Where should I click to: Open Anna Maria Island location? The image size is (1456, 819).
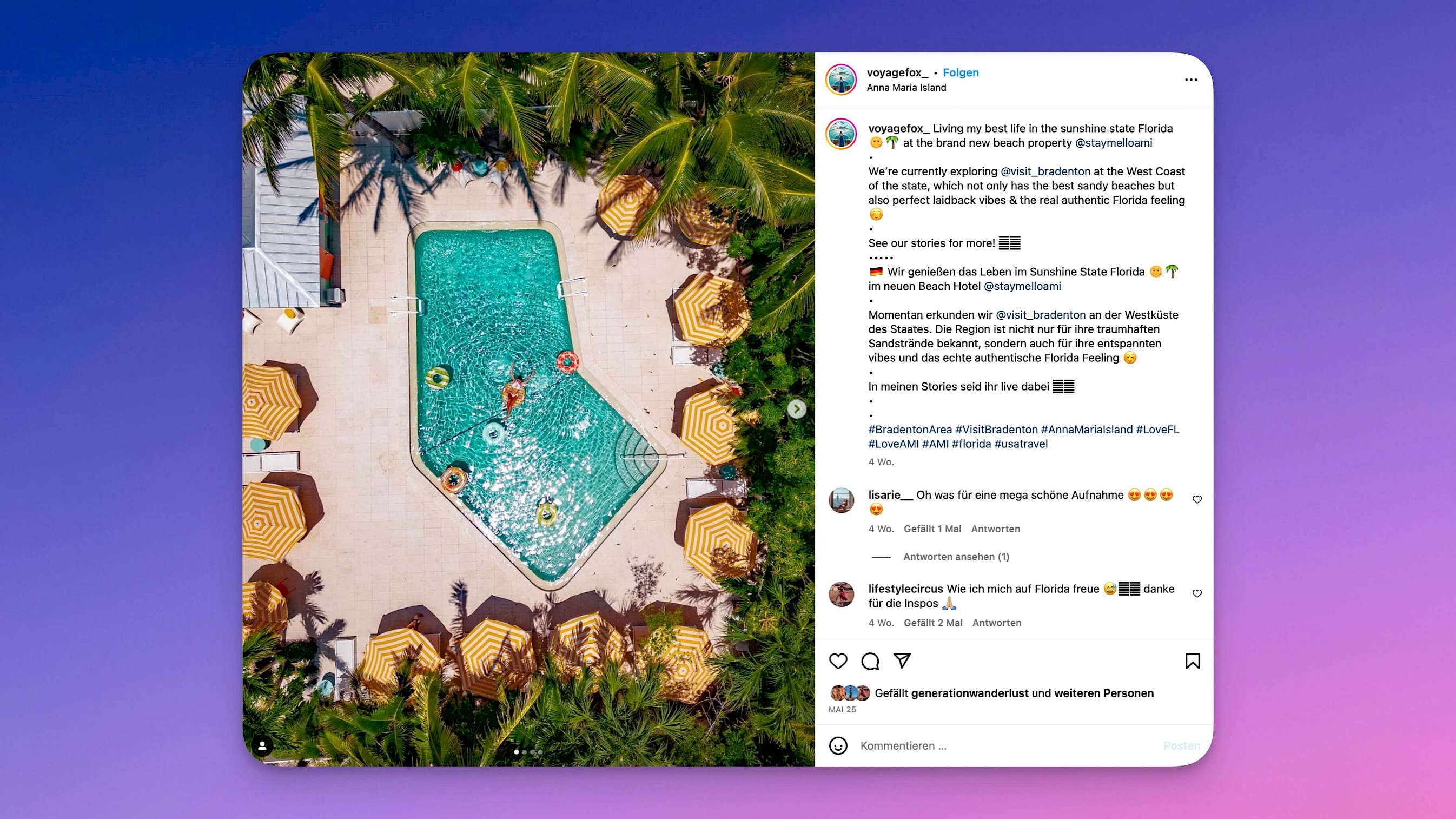[x=906, y=88]
